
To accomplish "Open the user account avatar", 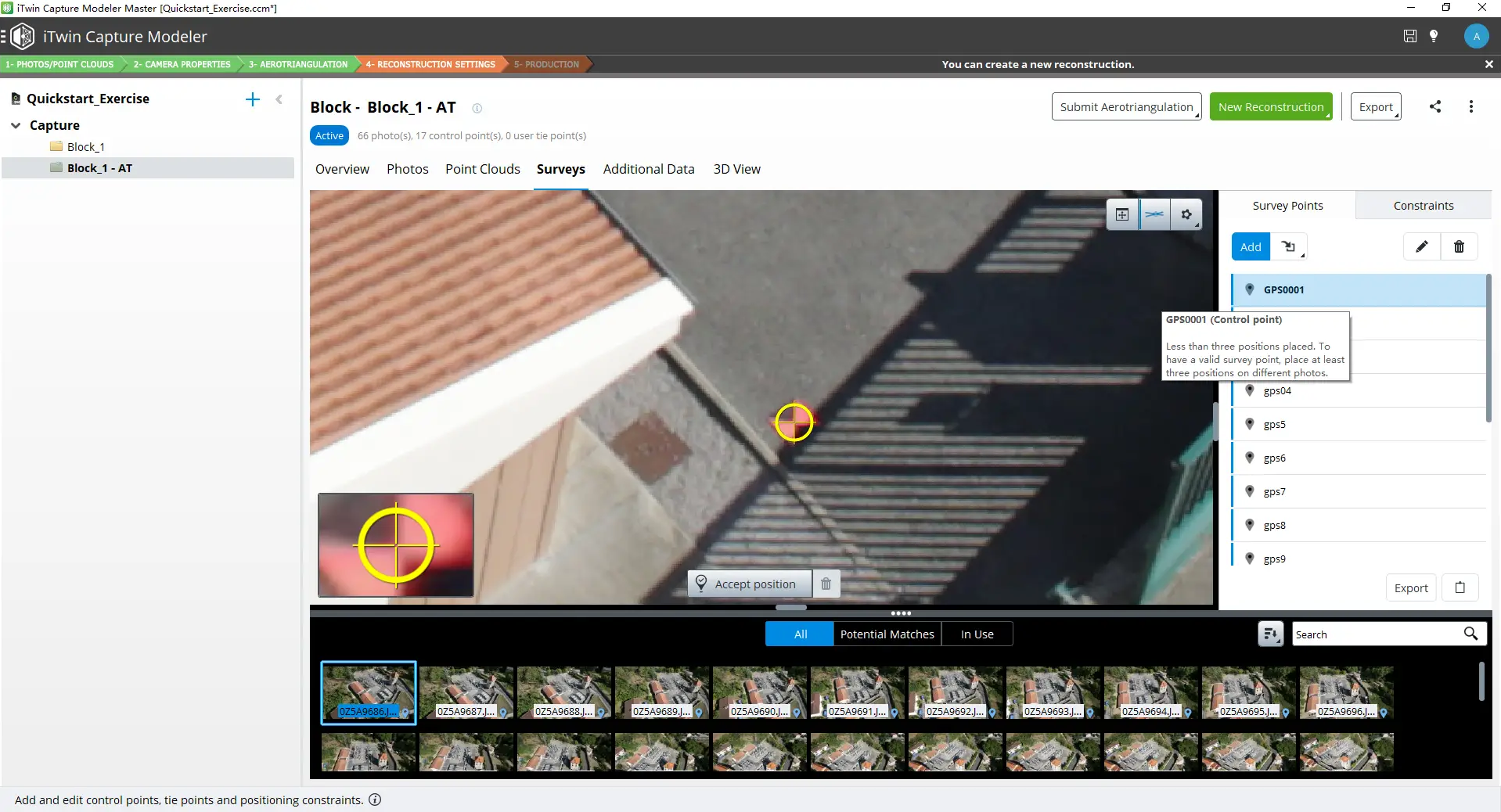I will pyautogui.click(x=1476, y=36).
